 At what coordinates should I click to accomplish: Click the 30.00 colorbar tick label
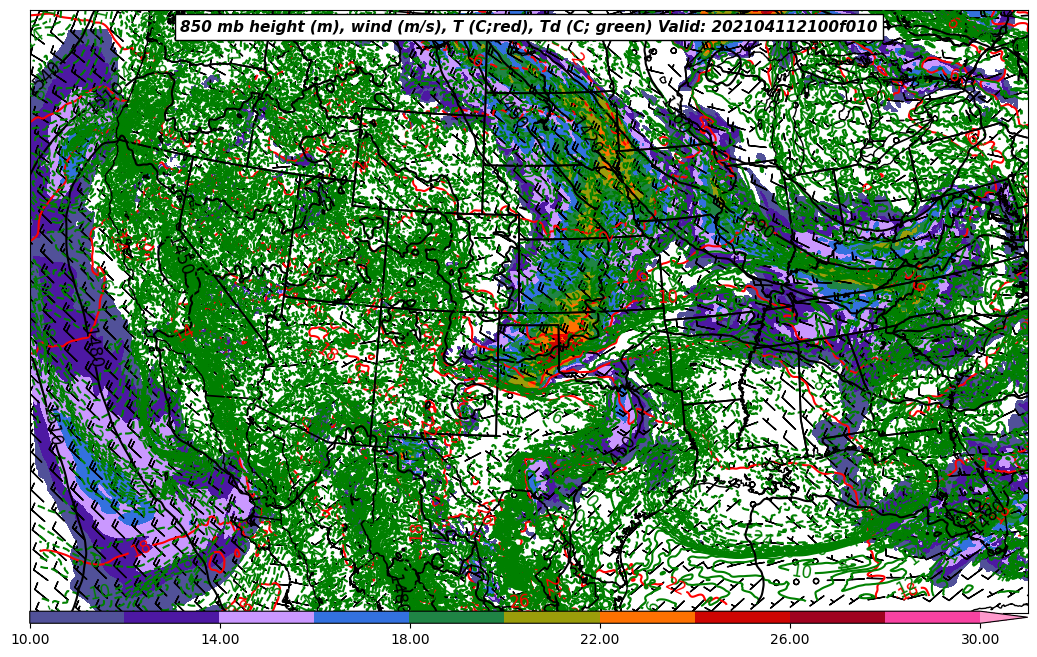[980, 638]
